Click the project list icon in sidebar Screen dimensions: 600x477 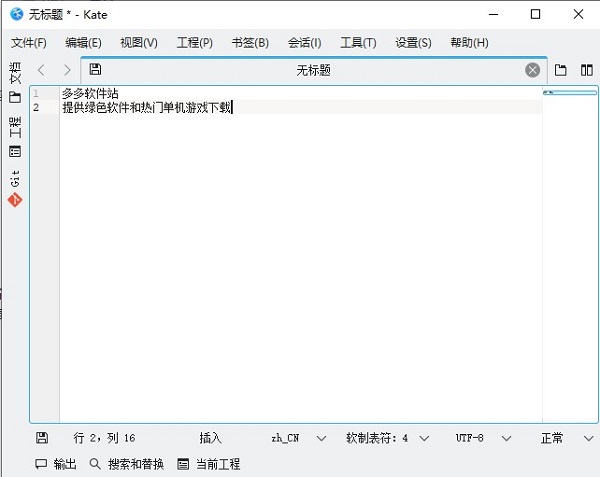[15, 151]
